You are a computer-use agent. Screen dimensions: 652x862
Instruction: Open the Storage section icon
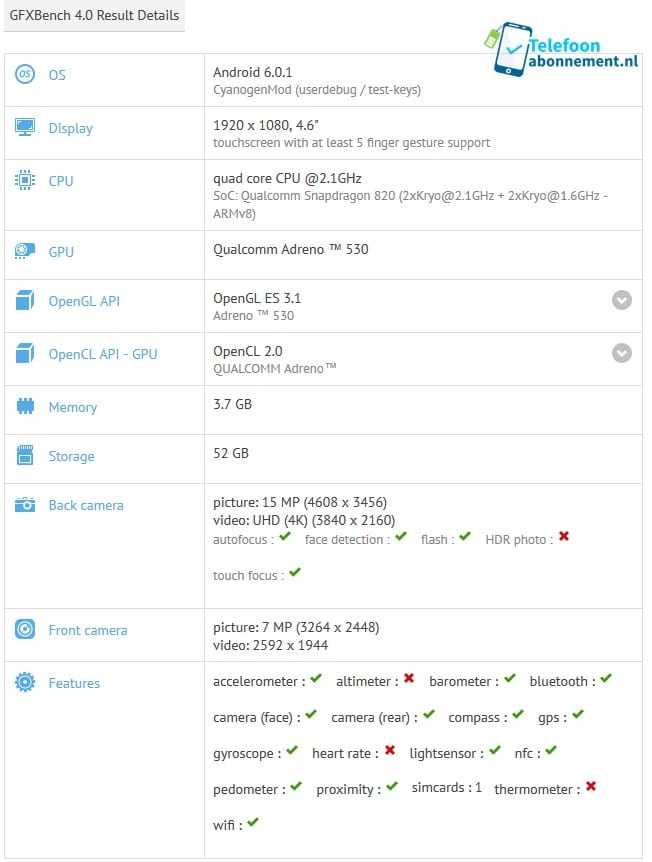tap(25, 456)
